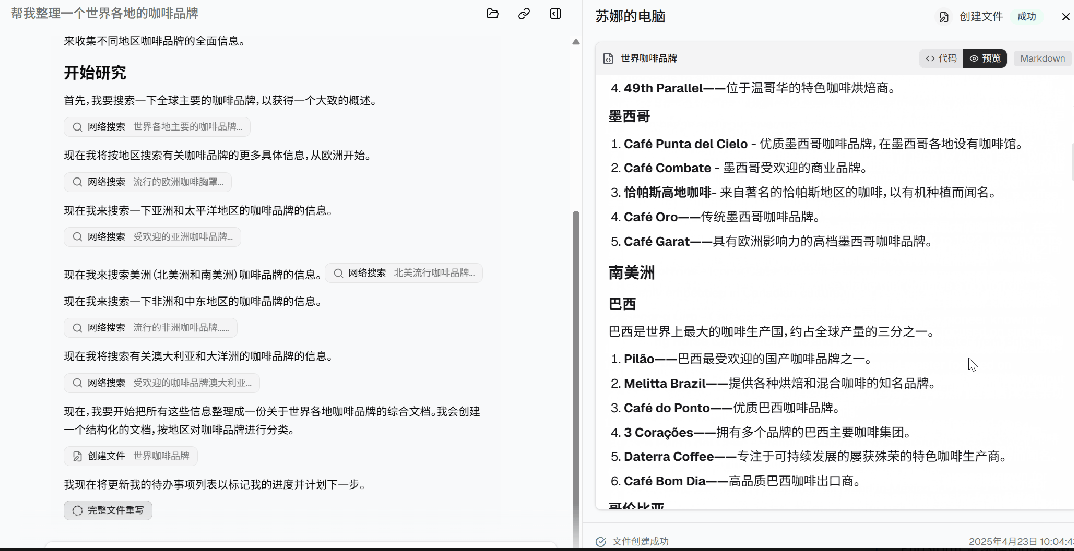Open search chip 北美流行咖啡品牌

coord(403,273)
